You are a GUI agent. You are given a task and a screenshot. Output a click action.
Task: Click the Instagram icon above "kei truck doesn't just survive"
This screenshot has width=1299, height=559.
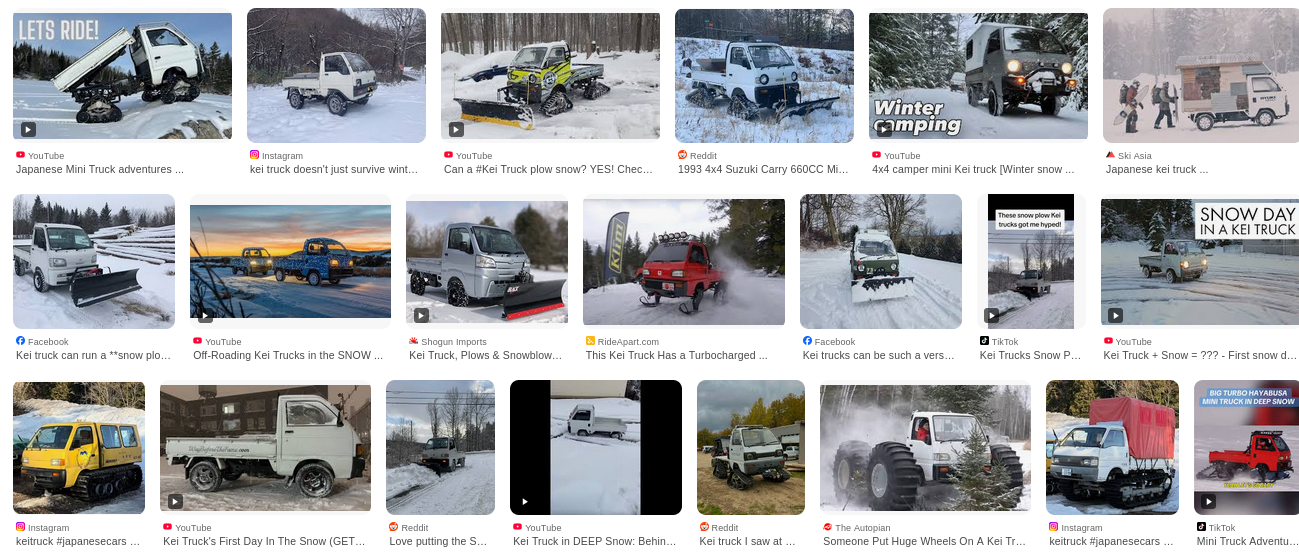[x=254, y=155]
